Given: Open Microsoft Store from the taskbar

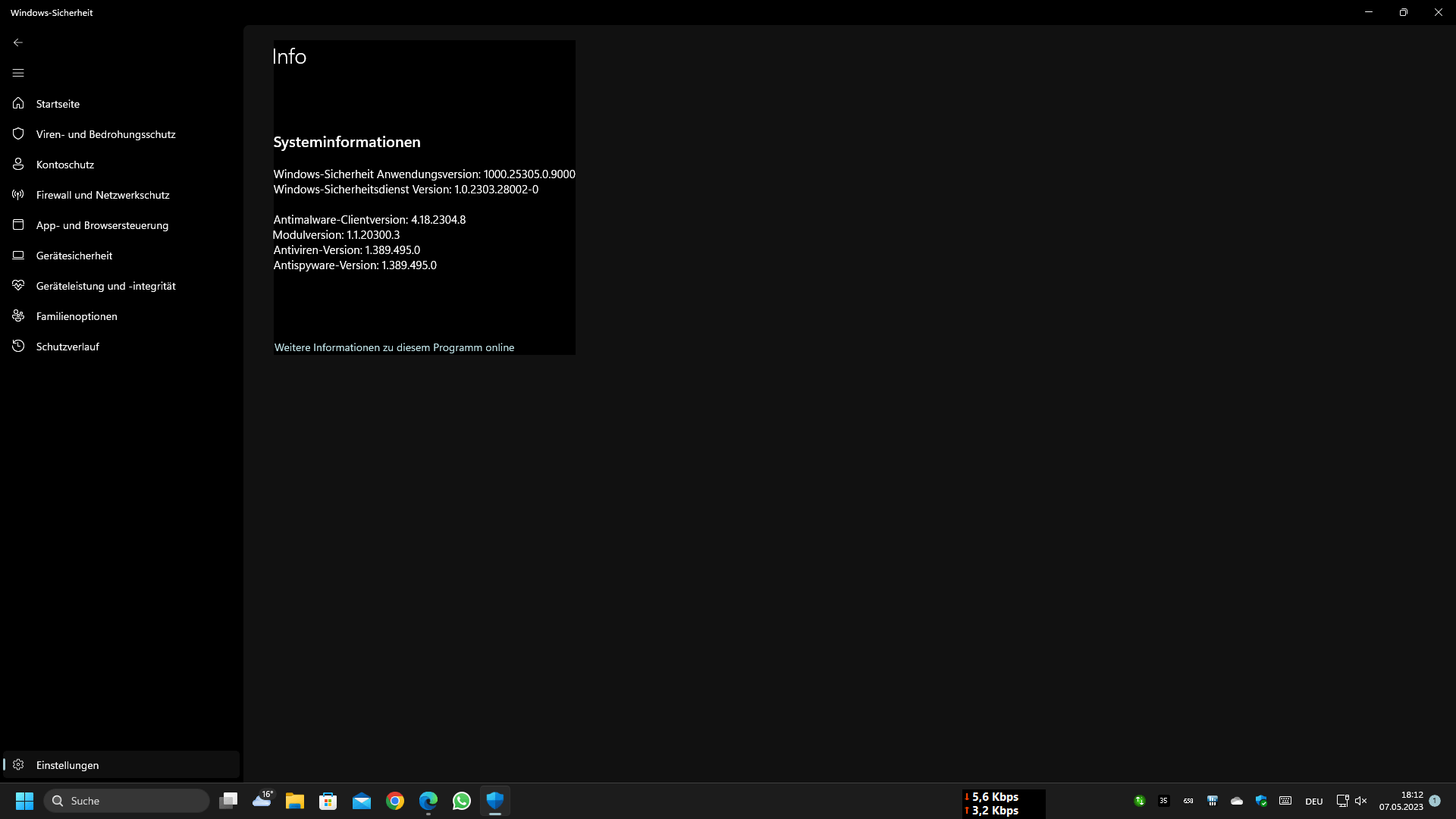Looking at the screenshot, I should point(328,801).
